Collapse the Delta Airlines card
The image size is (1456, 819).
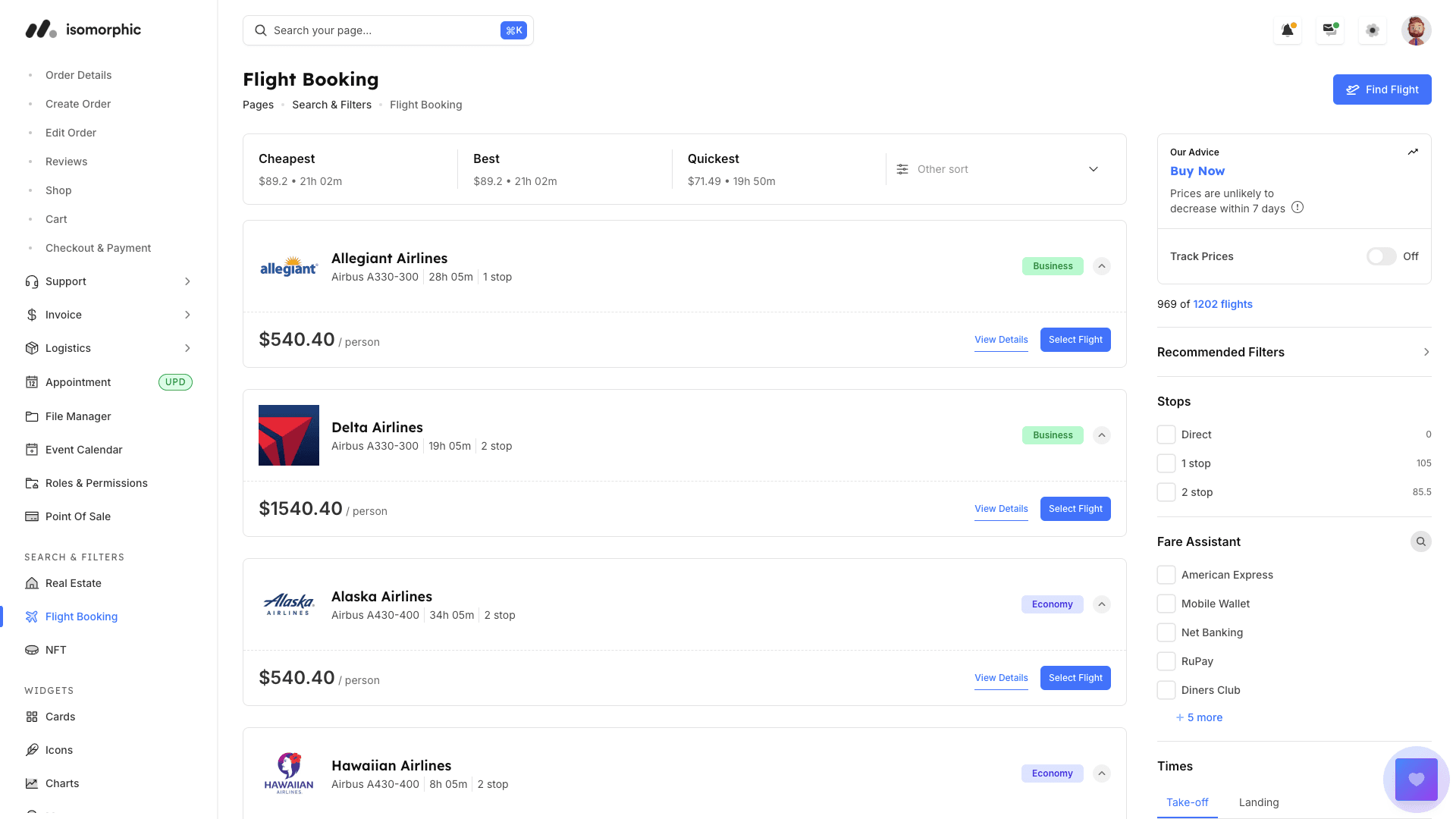[1102, 435]
